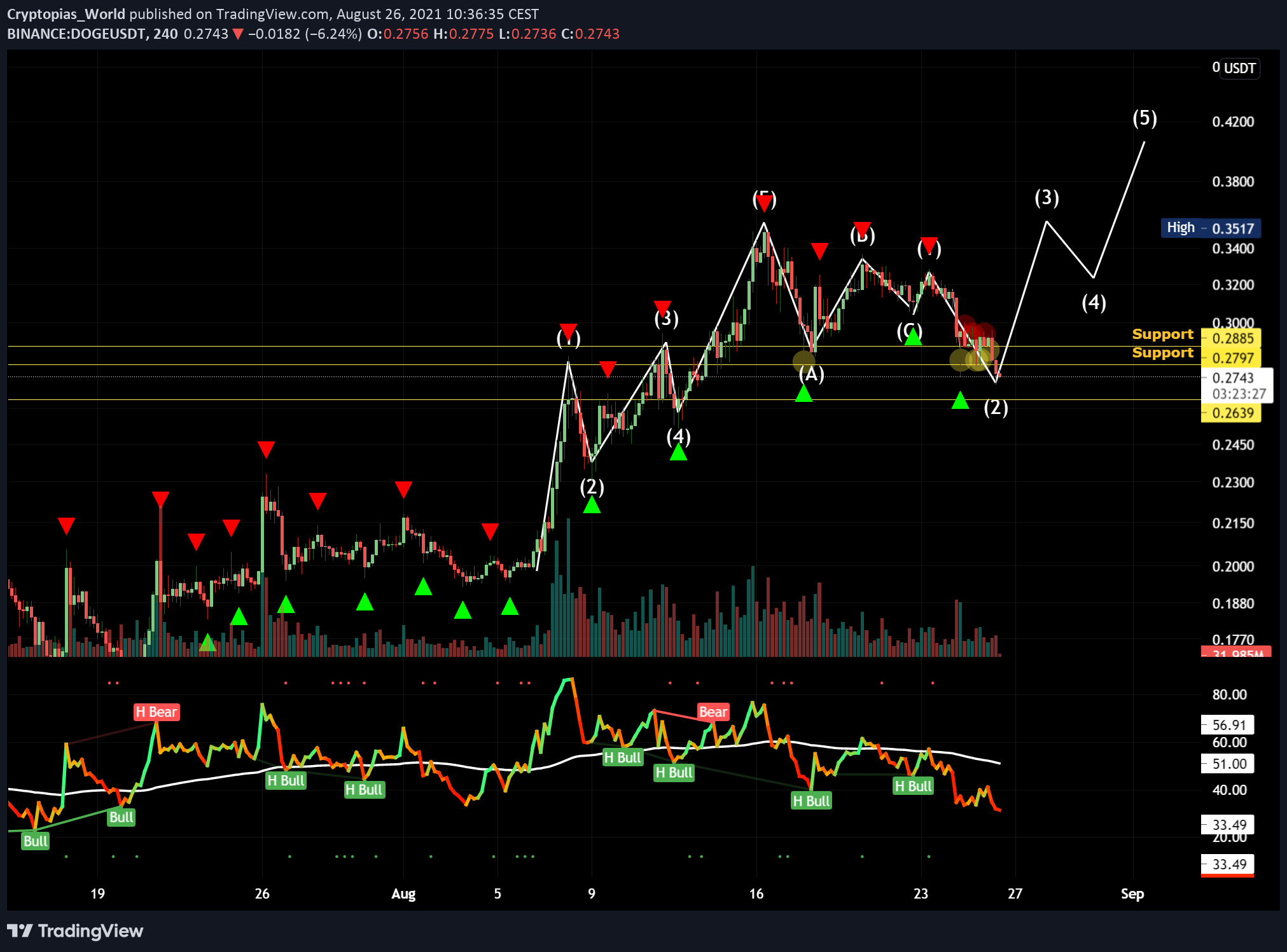The image size is (1287, 952).
Task: Click the TradingView.com text in header
Action: tap(272, 14)
